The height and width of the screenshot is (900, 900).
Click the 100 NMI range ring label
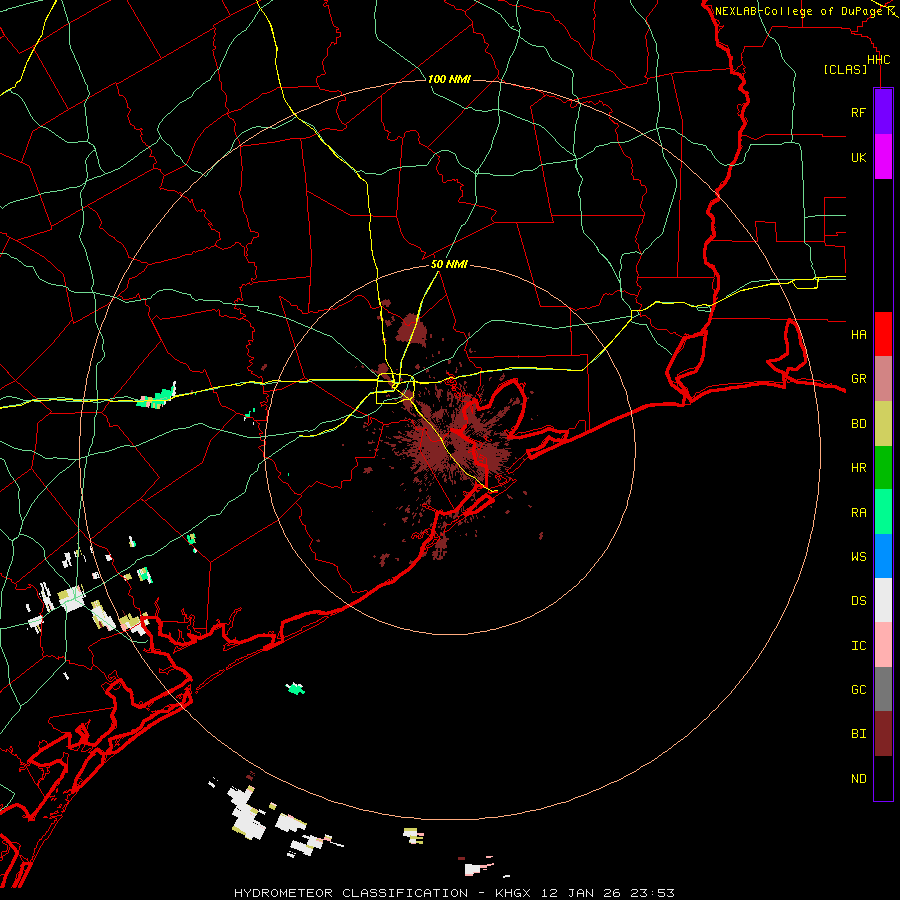449,79
